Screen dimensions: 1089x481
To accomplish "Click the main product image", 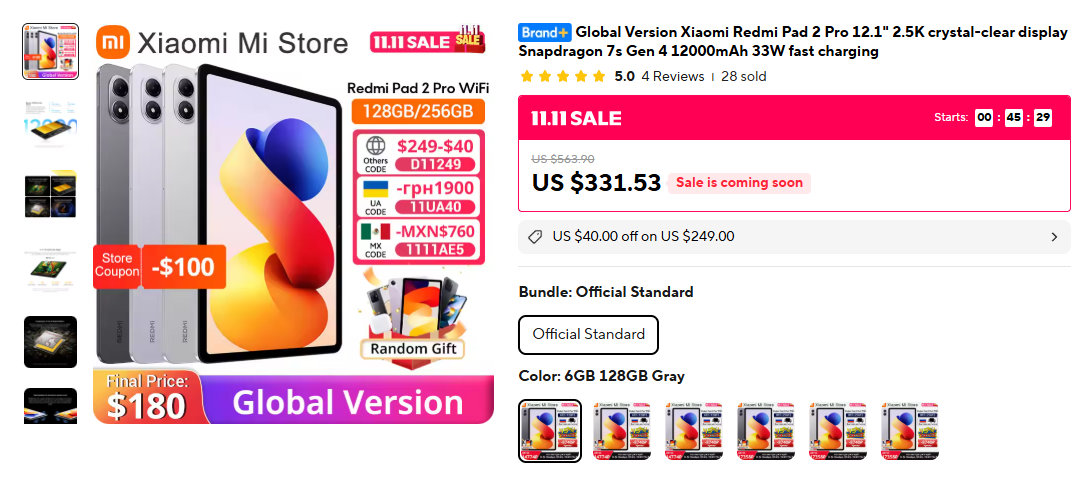I will 293,223.
